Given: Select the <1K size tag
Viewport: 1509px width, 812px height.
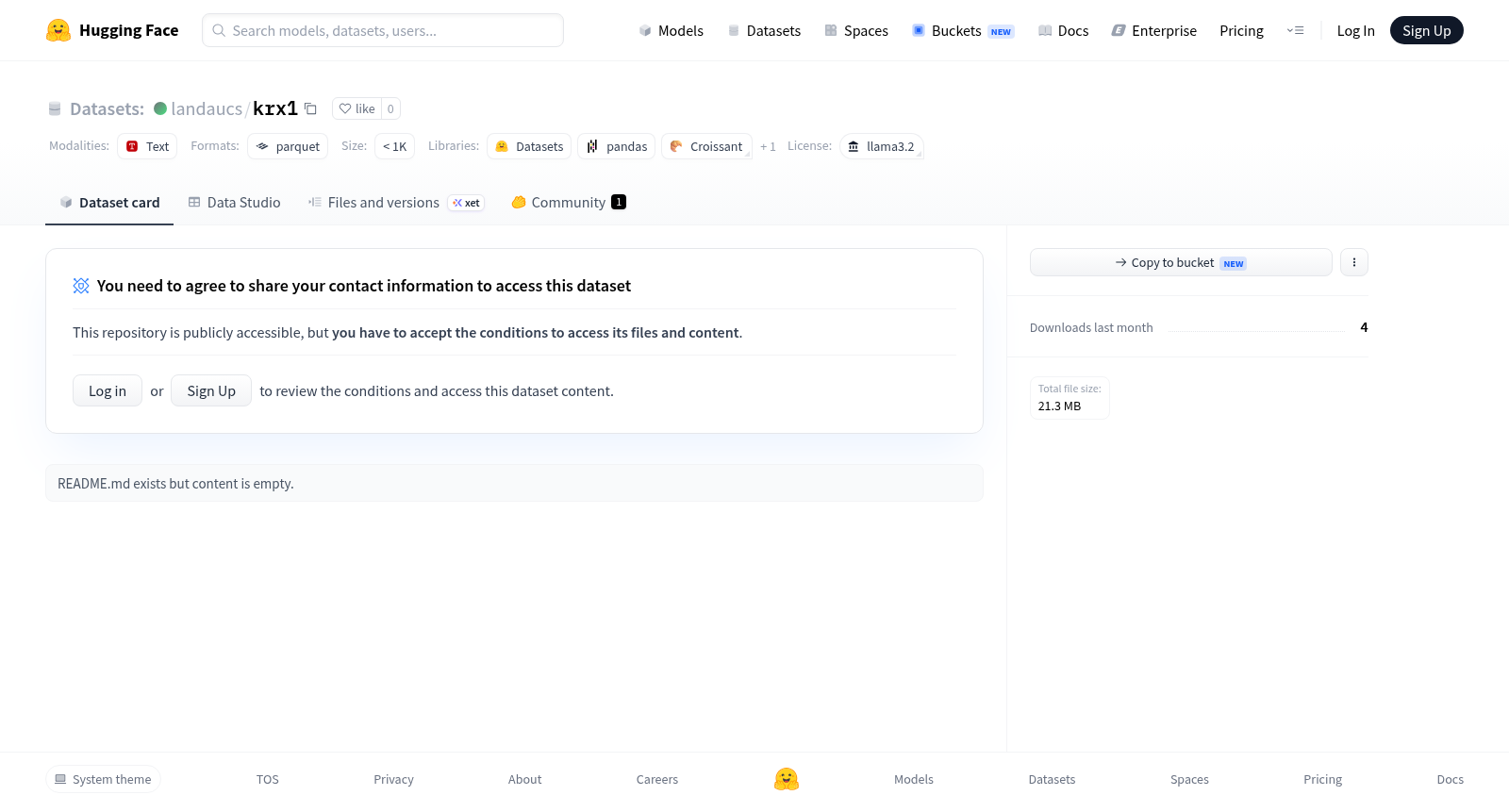Looking at the screenshot, I should [x=394, y=146].
